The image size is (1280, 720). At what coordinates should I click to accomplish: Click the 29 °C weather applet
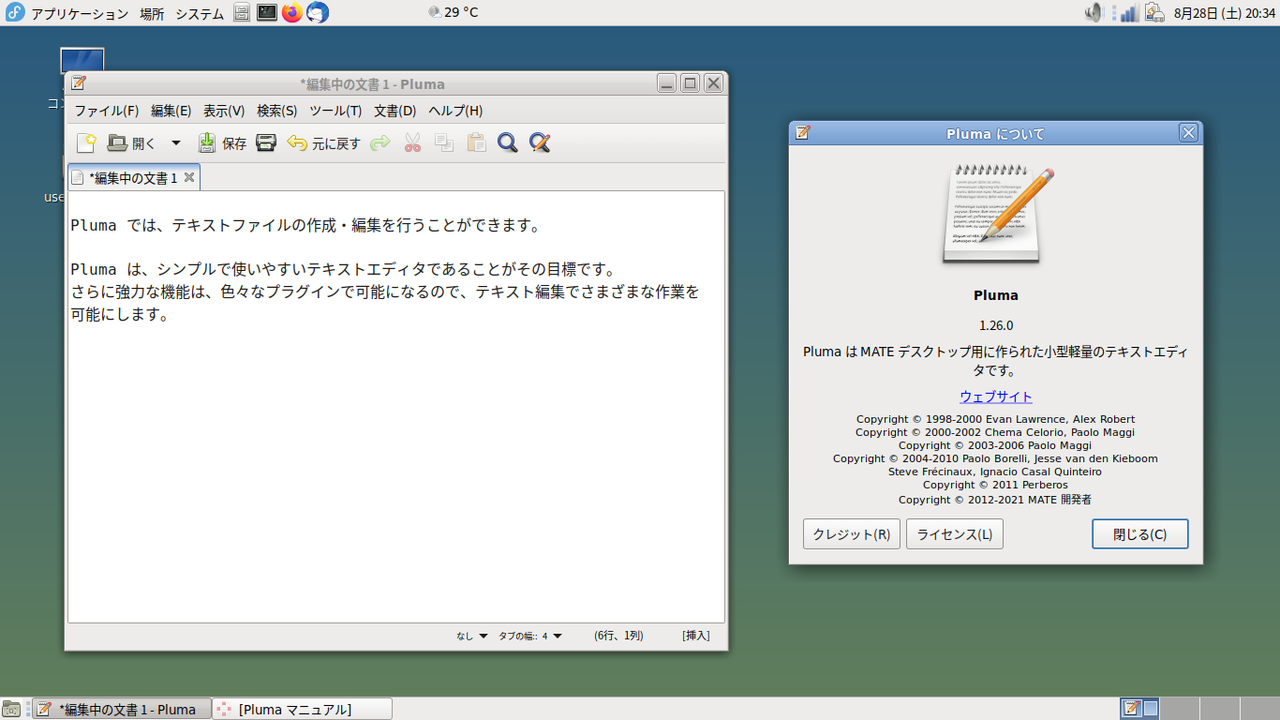(x=453, y=13)
